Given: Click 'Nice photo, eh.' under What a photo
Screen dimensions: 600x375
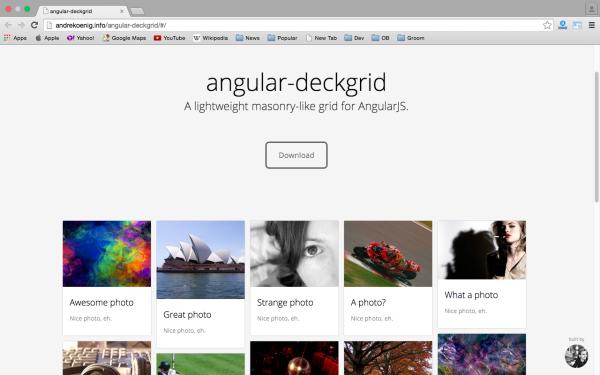Looking at the screenshot, I should [466, 311].
